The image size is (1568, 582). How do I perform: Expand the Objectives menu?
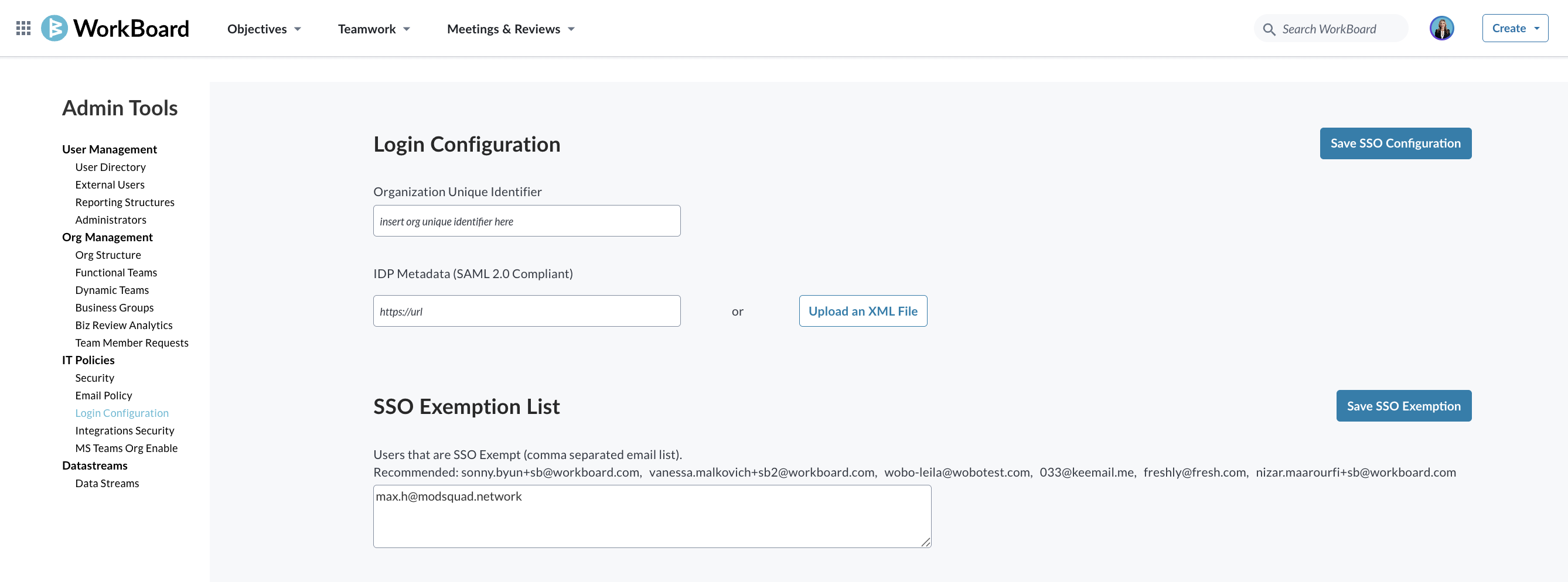264,29
